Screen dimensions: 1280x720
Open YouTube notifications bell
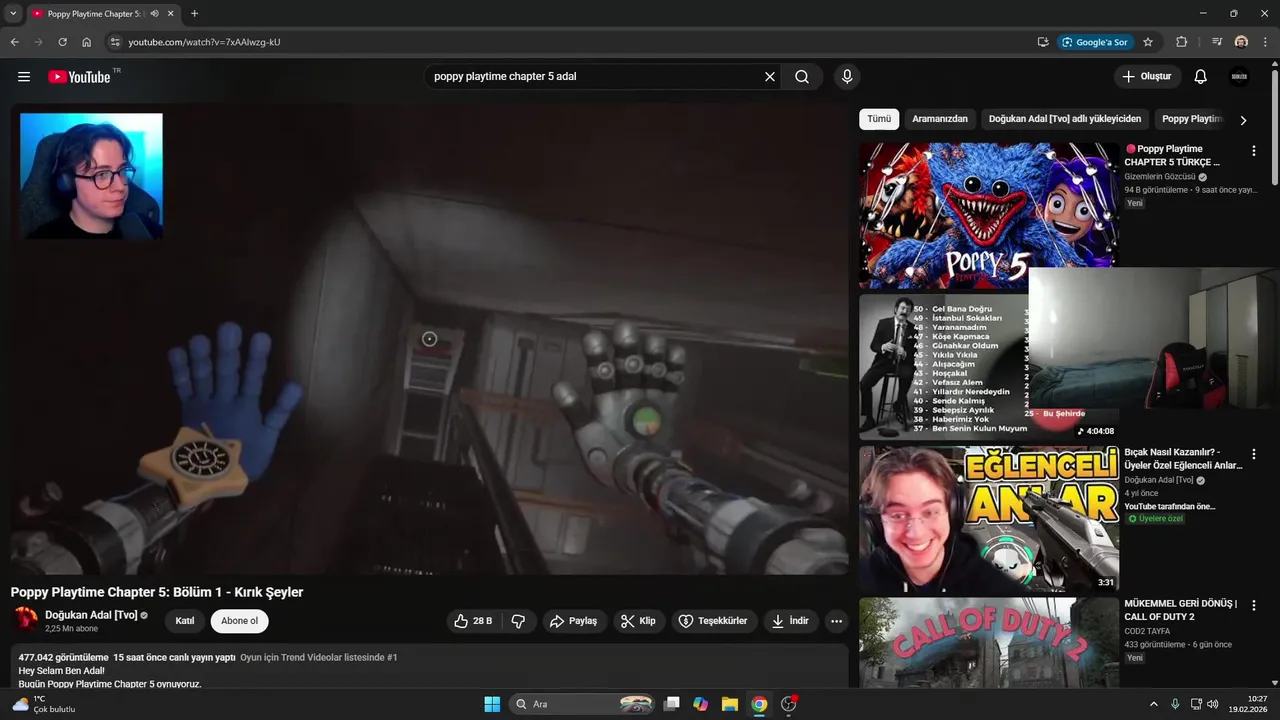click(x=1201, y=77)
